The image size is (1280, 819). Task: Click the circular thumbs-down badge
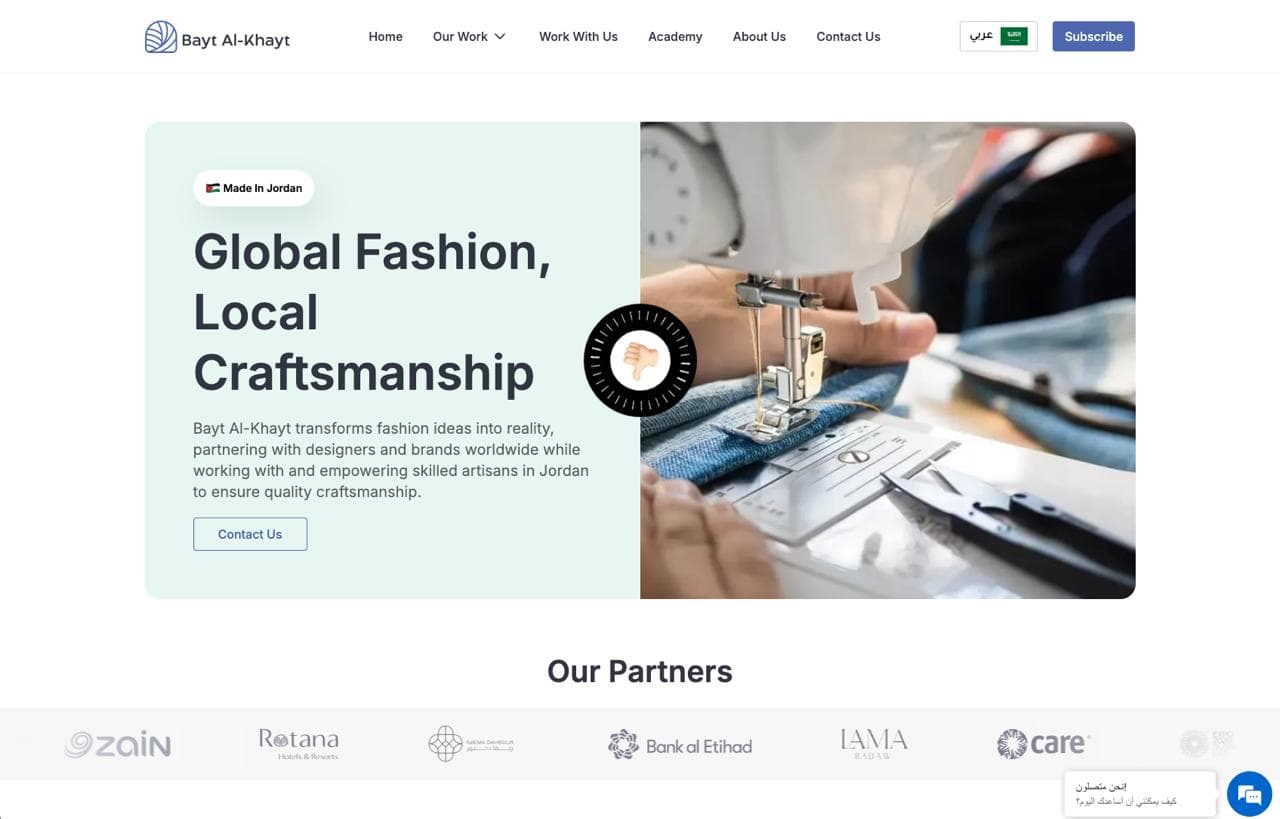point(640,360)
